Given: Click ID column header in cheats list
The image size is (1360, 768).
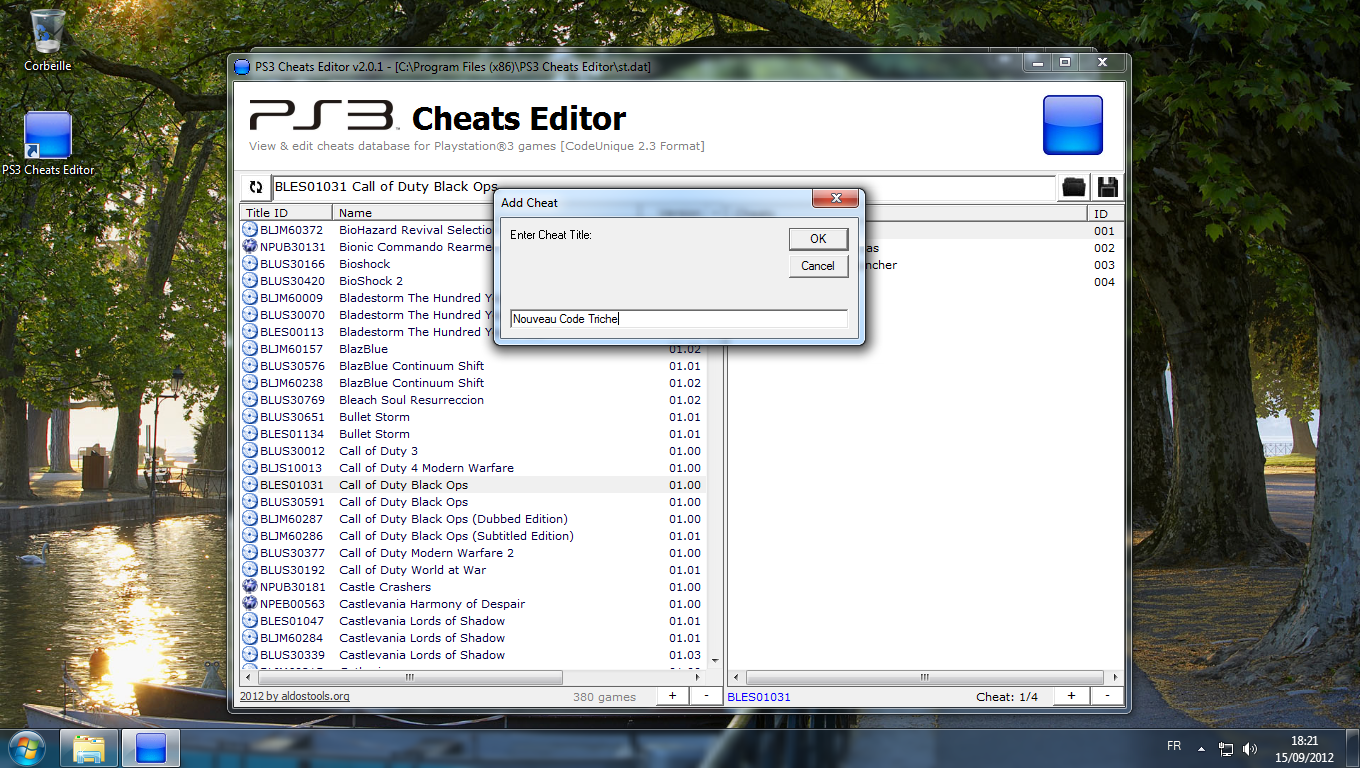Looking at the screenshot, I should tap(1105, 213).
